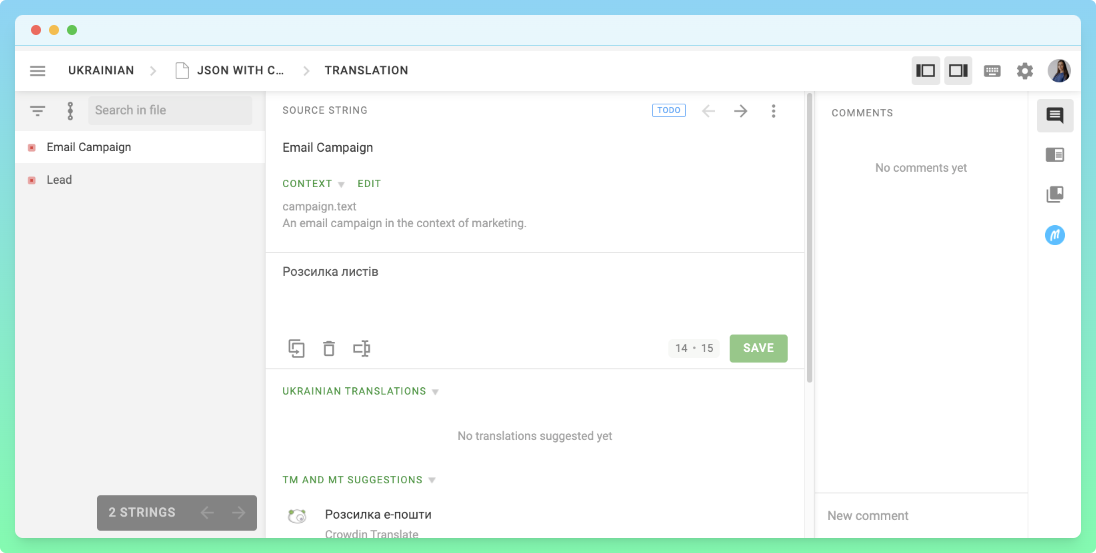Click the text selection mode icon
The image size is (1096, 553).
(x=361, y=348)
